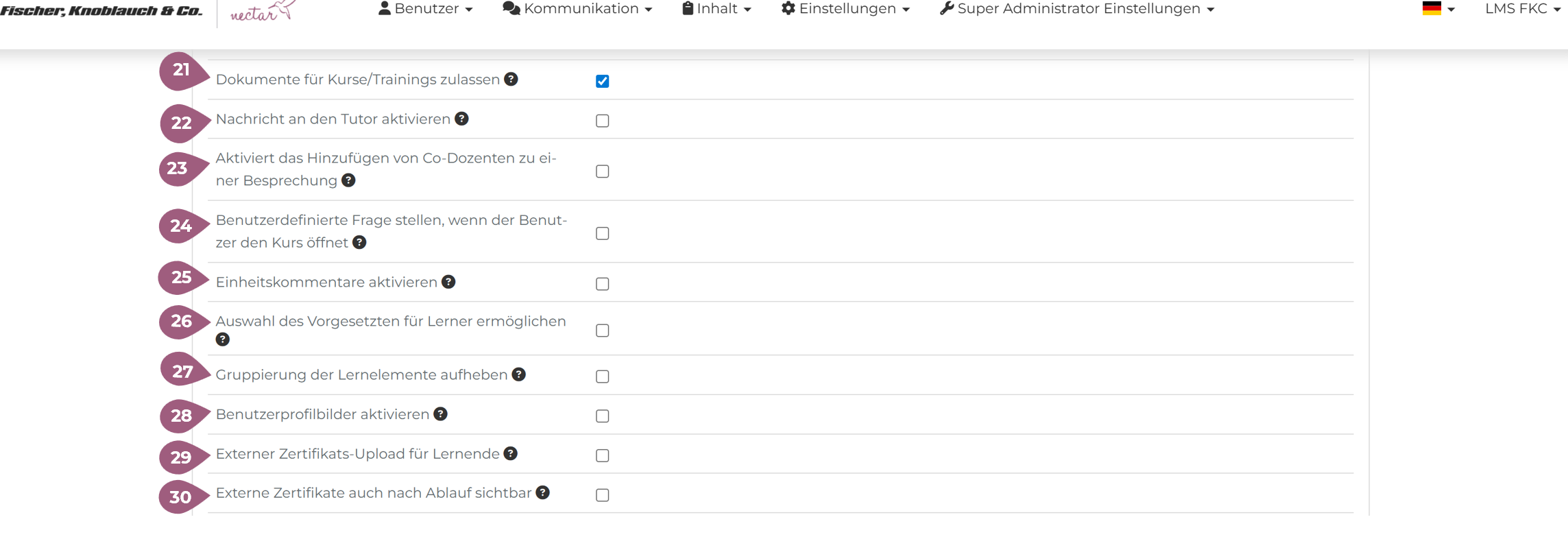This screenshot has height=539, width=1568.
Task: Expand the LMS FKC account dropdown
Action: pyautogui.click(x=1522, y=9)
